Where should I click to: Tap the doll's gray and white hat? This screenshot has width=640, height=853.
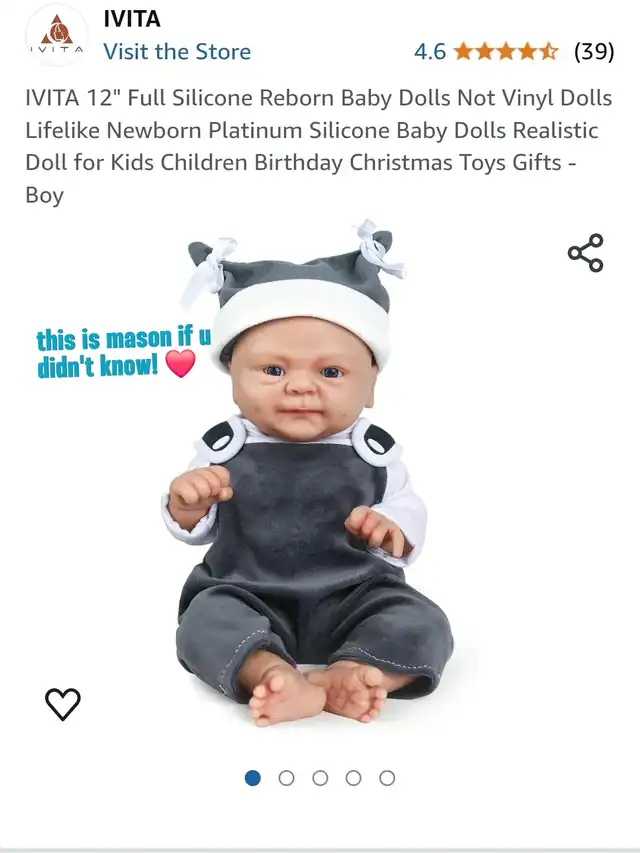[x=296, y=294]
